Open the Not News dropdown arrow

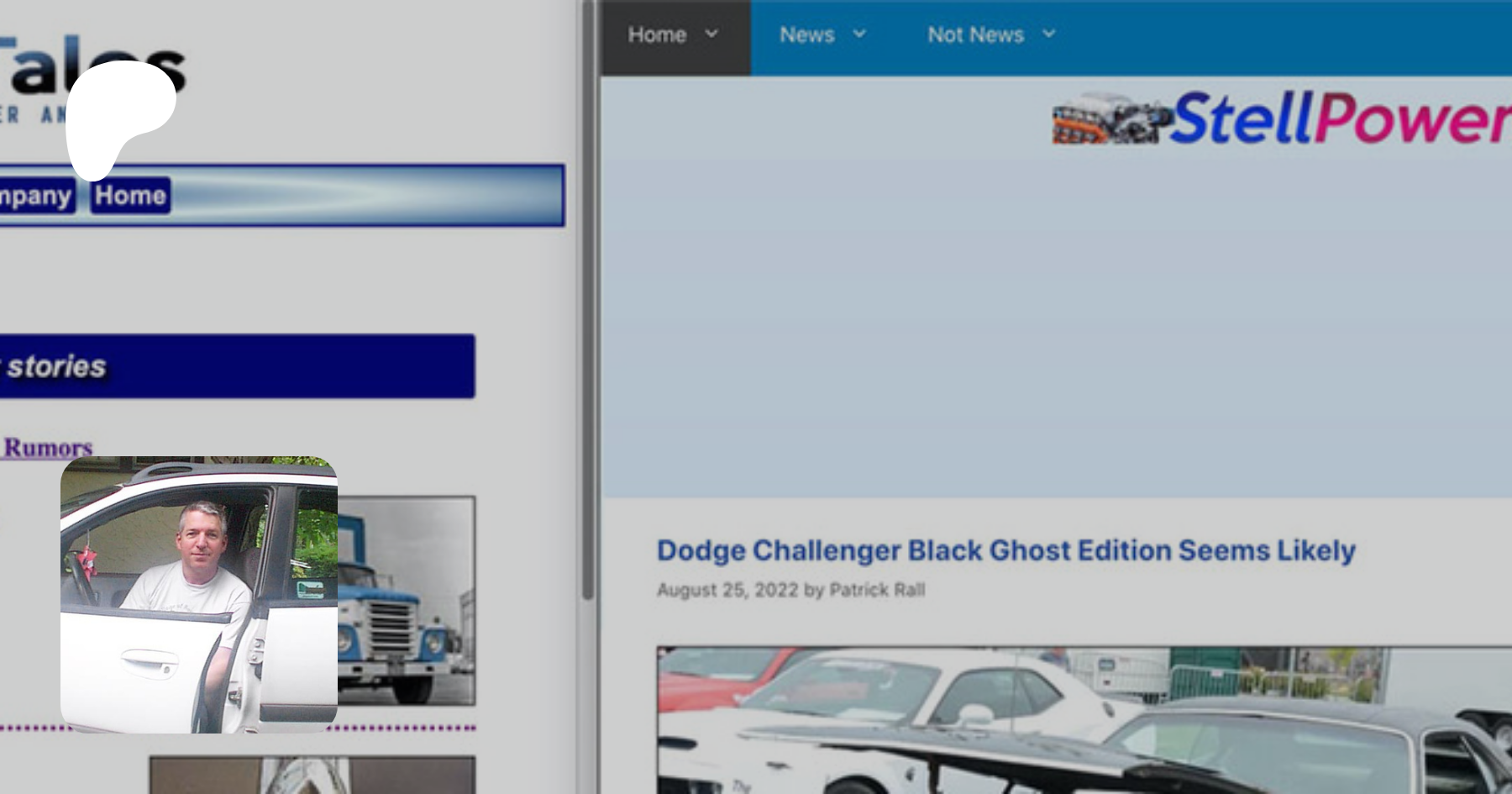click(1048, 34)
